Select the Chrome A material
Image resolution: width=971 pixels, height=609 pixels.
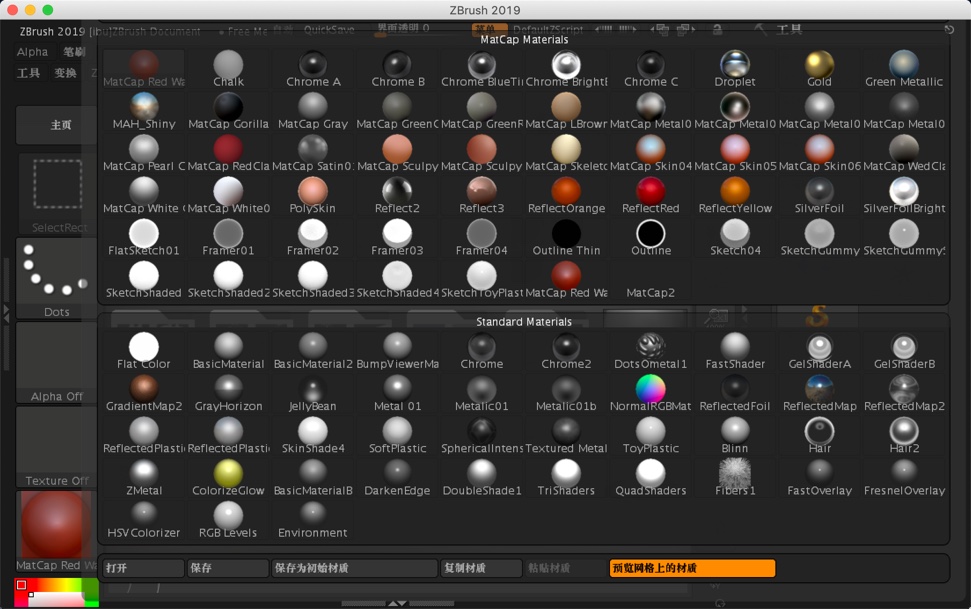[312, 65]
